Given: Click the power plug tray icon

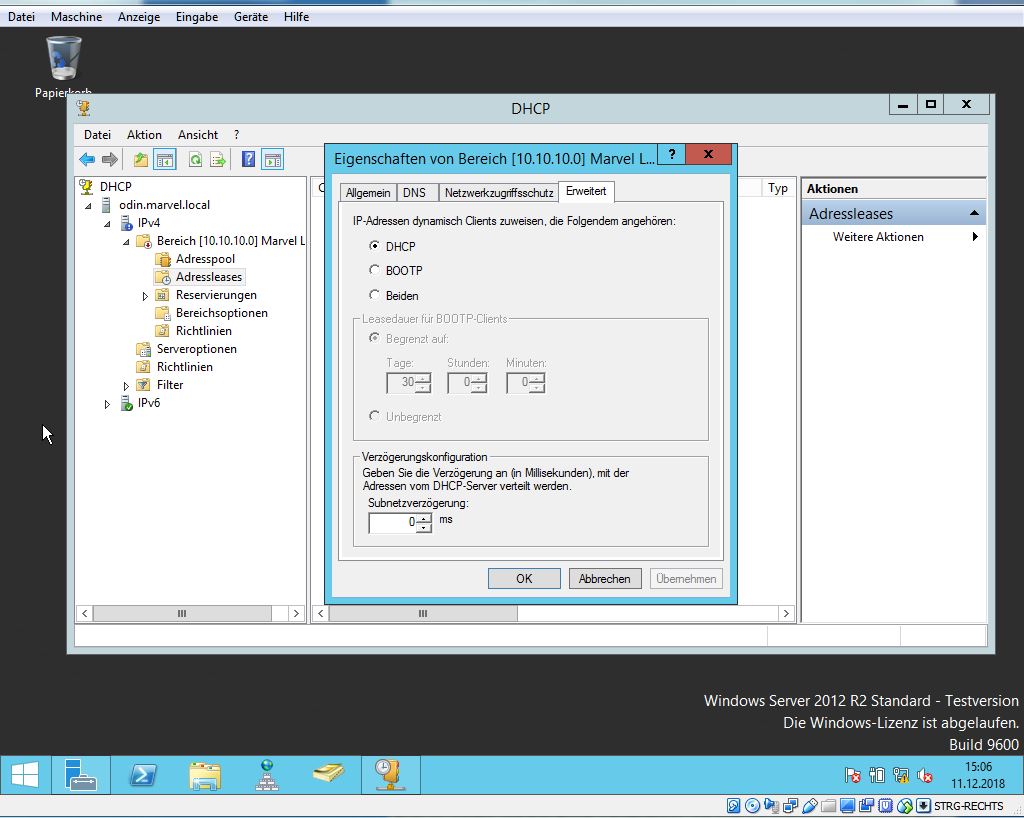Looking at the screenshot, I should click(x=877, y=776).
